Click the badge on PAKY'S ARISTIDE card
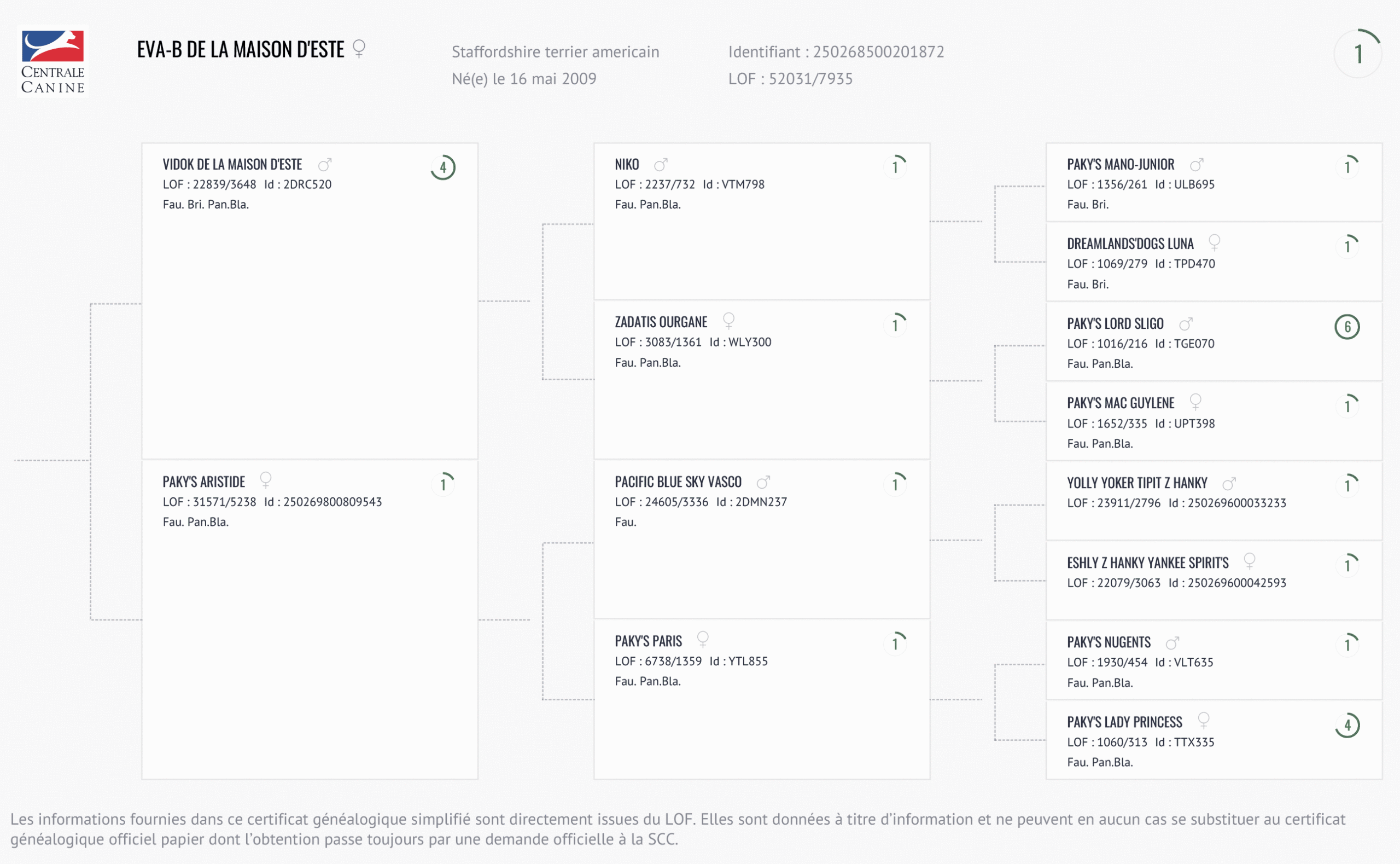The height and width of the screenshot is (864, 1400). click(x=443, y=485)
